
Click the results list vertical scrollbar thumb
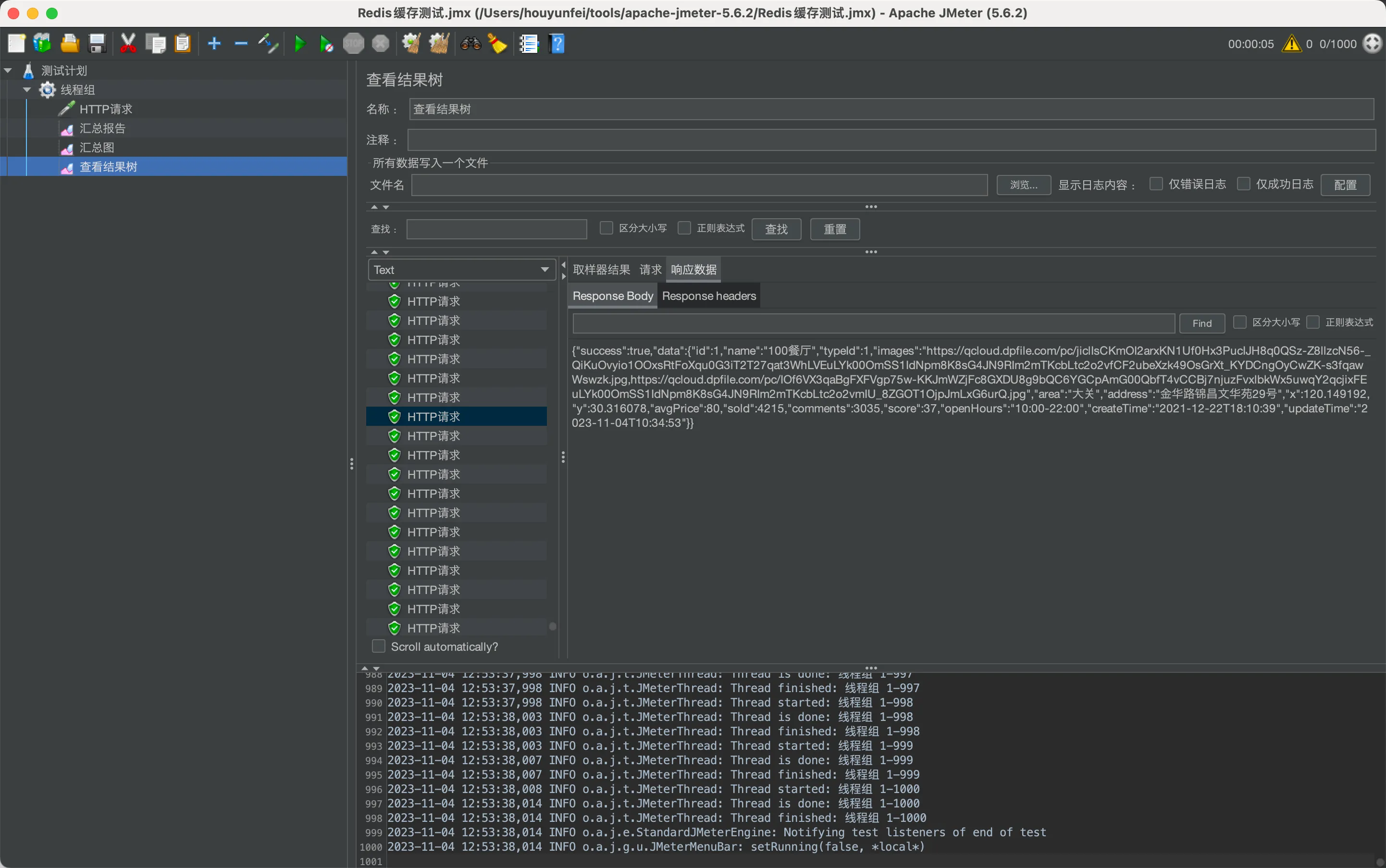[x=553, y=626]
